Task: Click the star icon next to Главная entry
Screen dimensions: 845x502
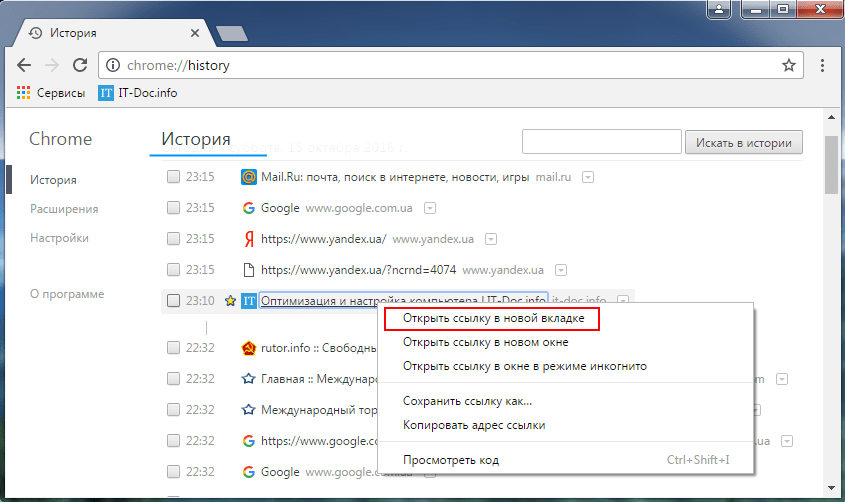Action: (x=248, y=379)
